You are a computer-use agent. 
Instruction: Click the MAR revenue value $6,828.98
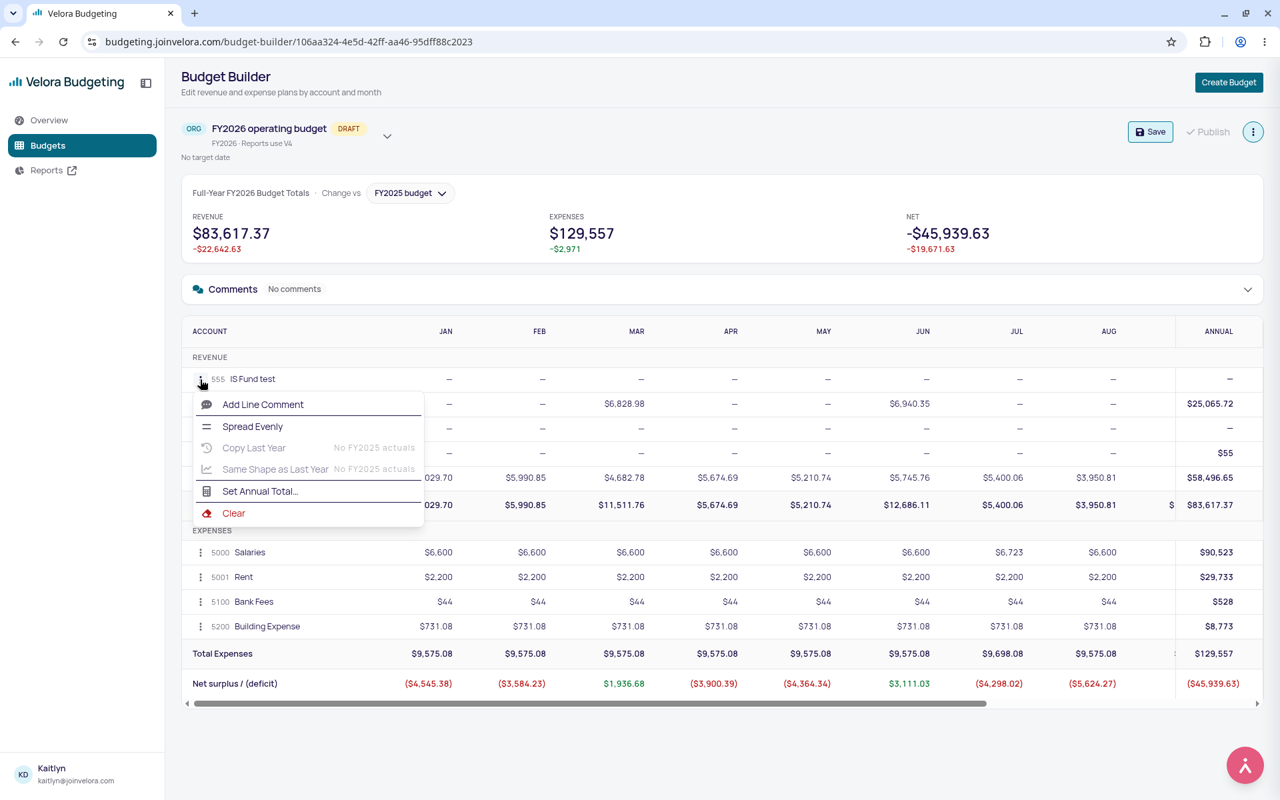click(x=624, y=404)
